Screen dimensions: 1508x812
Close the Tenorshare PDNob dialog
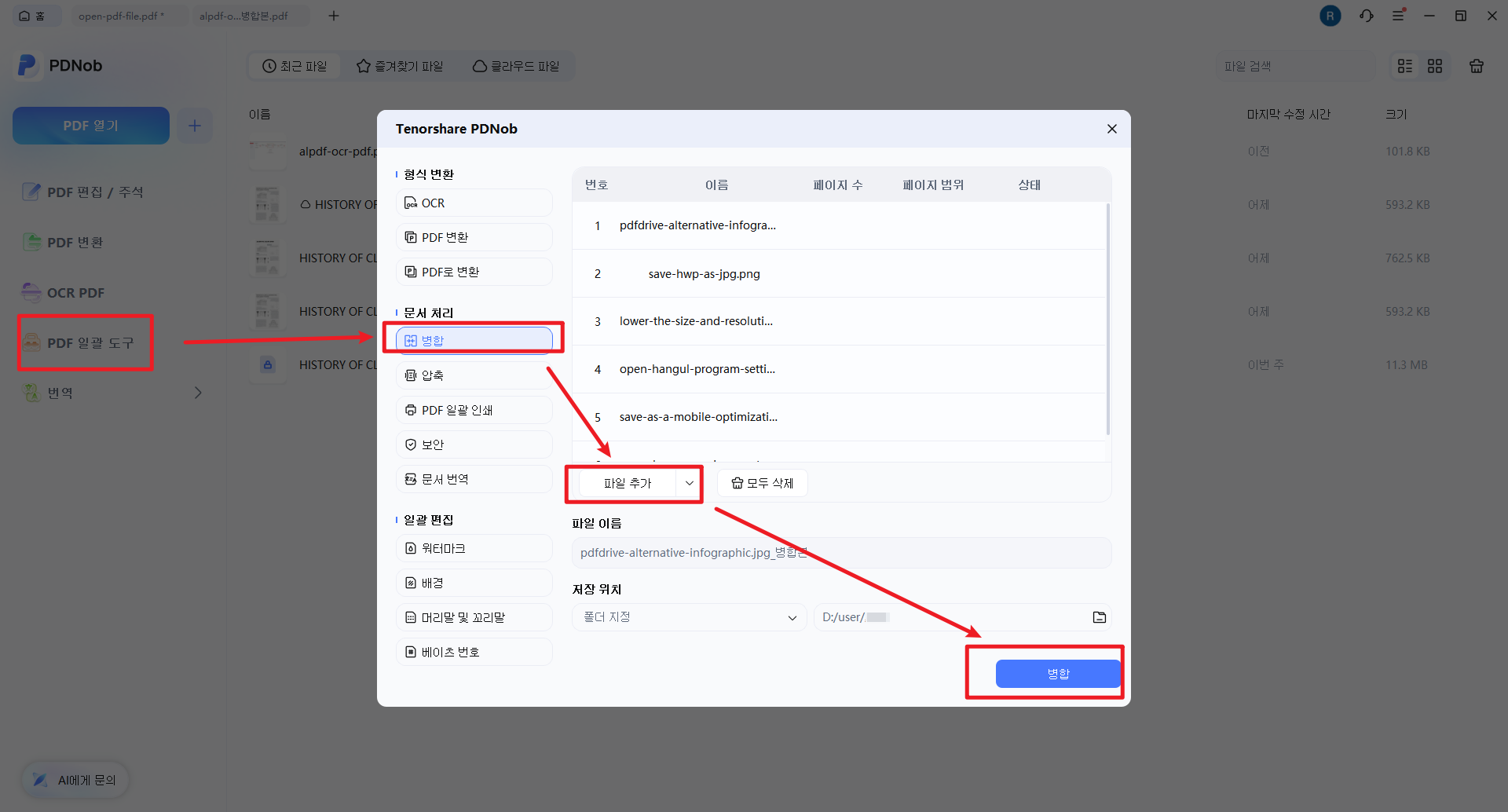point(1111,129)
